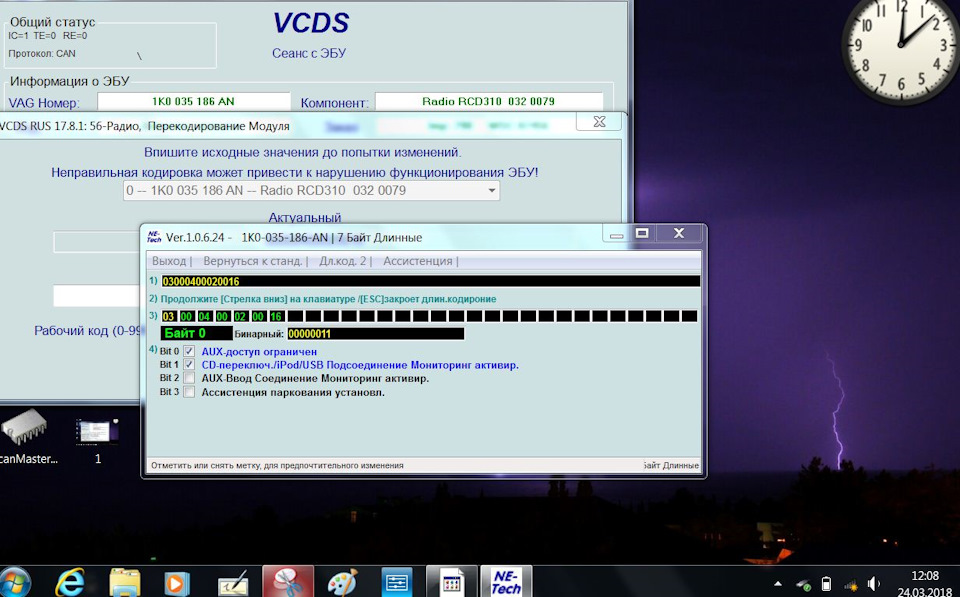Minimize the NE-Tech long coding window

pyautogui.click(x=617, y=233)
